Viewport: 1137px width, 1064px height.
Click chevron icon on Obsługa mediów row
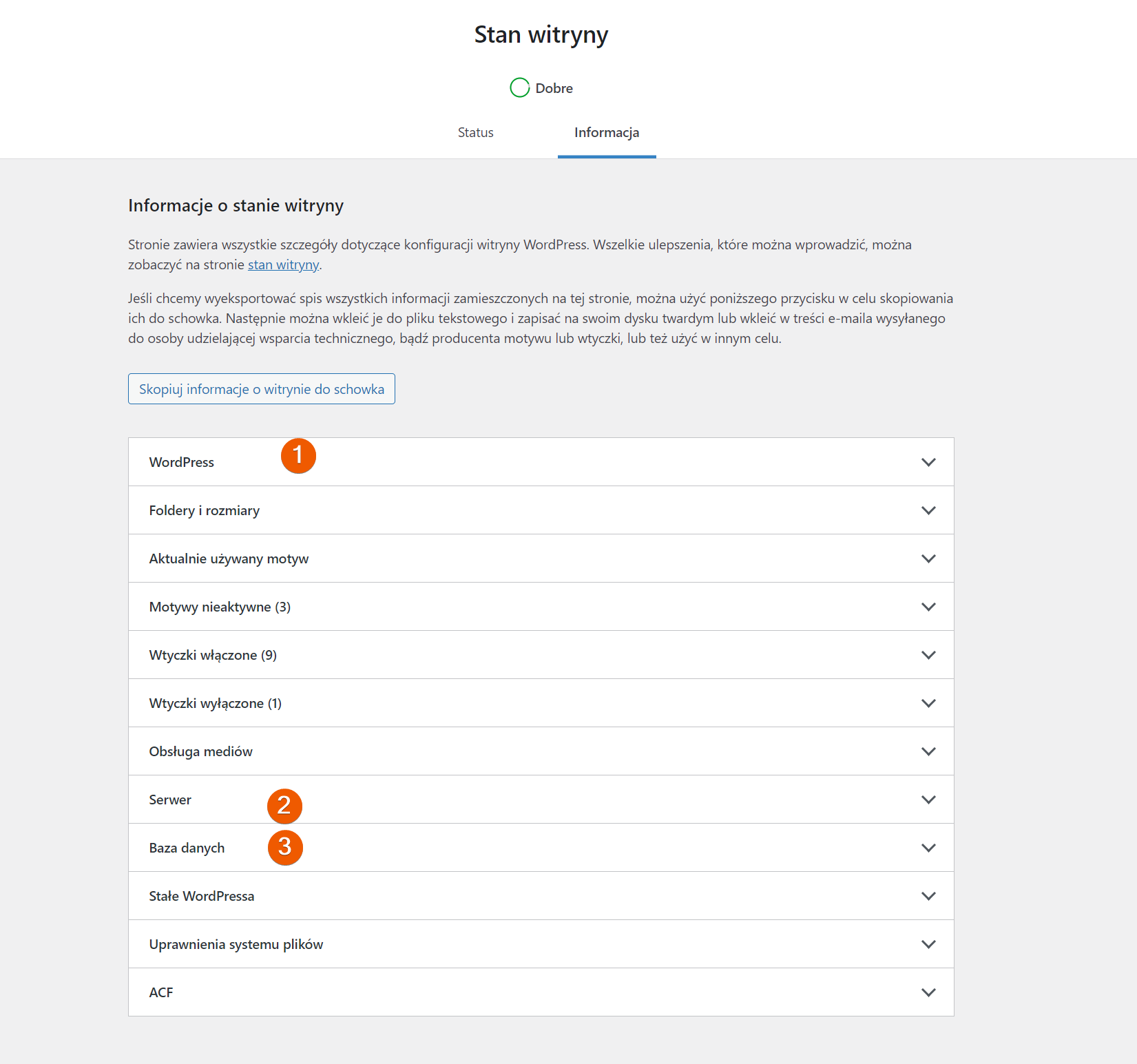click(x=928, y=751)
